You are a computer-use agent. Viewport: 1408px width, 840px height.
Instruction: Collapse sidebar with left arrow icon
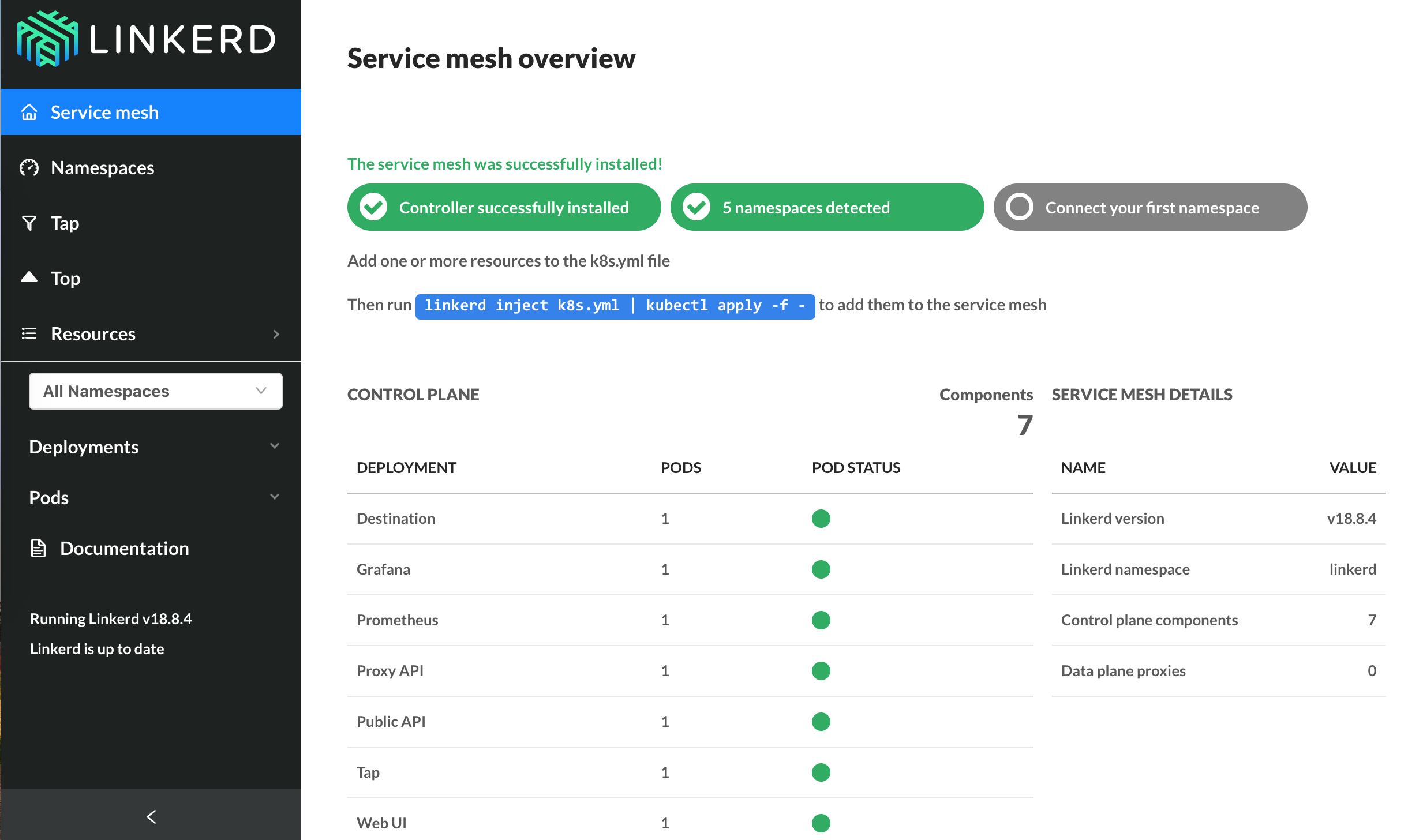151,816
